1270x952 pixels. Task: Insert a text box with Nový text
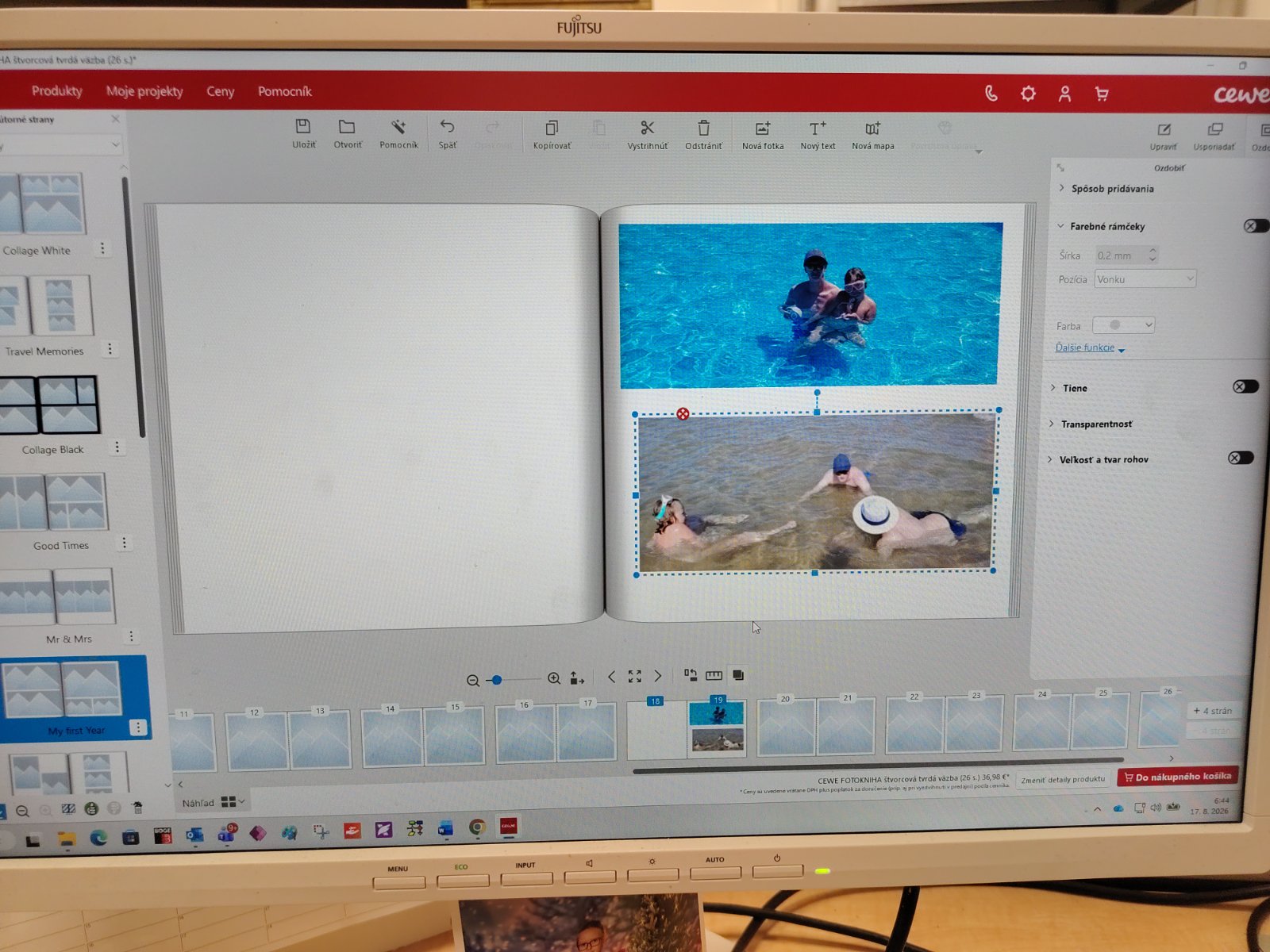[x=818, y=135]
